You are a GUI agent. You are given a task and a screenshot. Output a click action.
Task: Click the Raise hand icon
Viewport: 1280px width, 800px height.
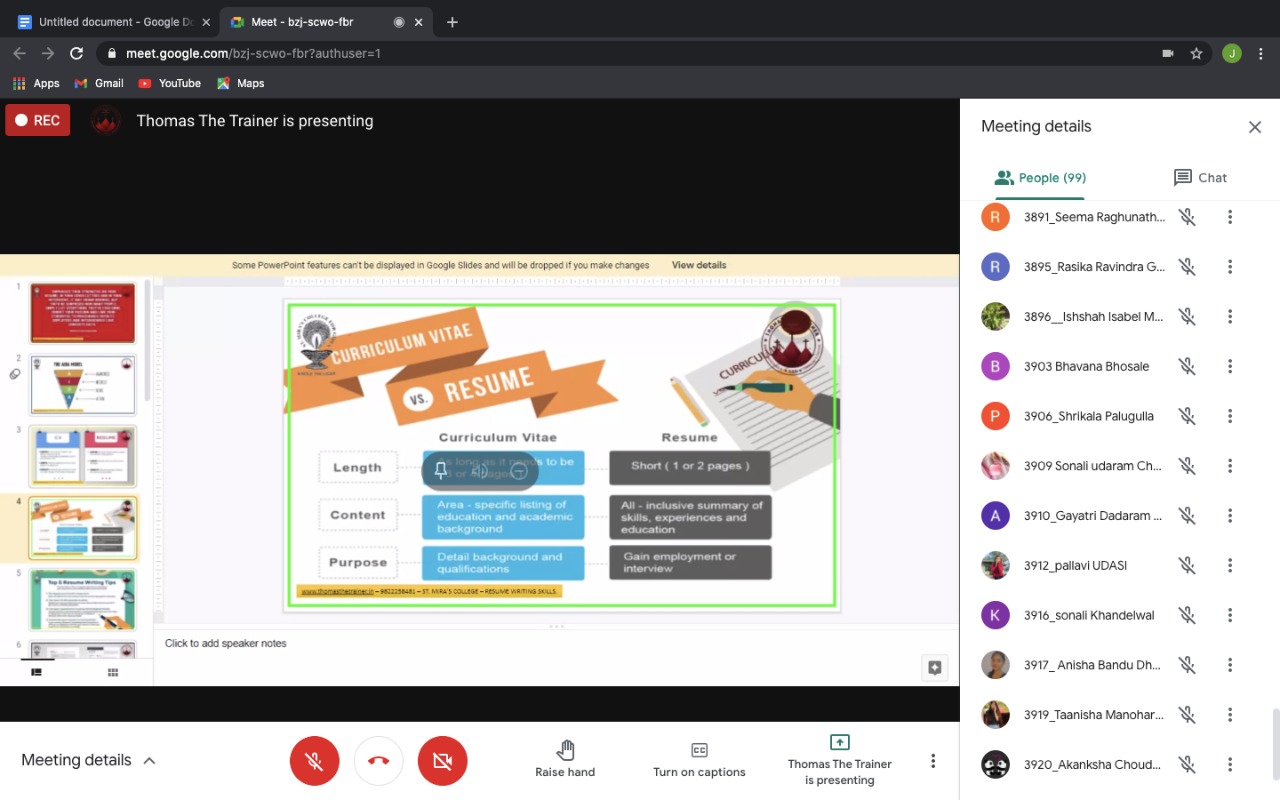click(x=565, y=750)
